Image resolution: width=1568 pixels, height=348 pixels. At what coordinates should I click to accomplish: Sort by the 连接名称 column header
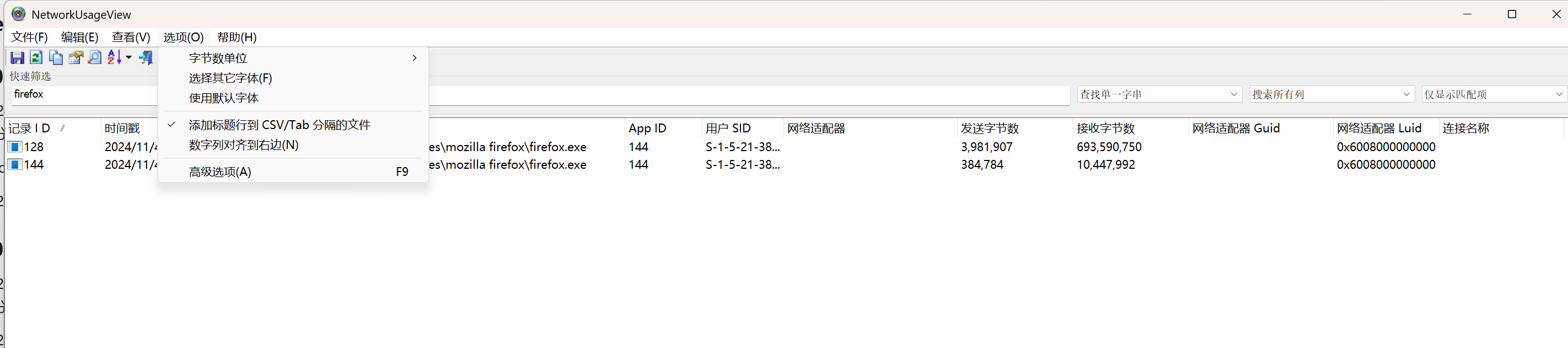coord(1502,129)
